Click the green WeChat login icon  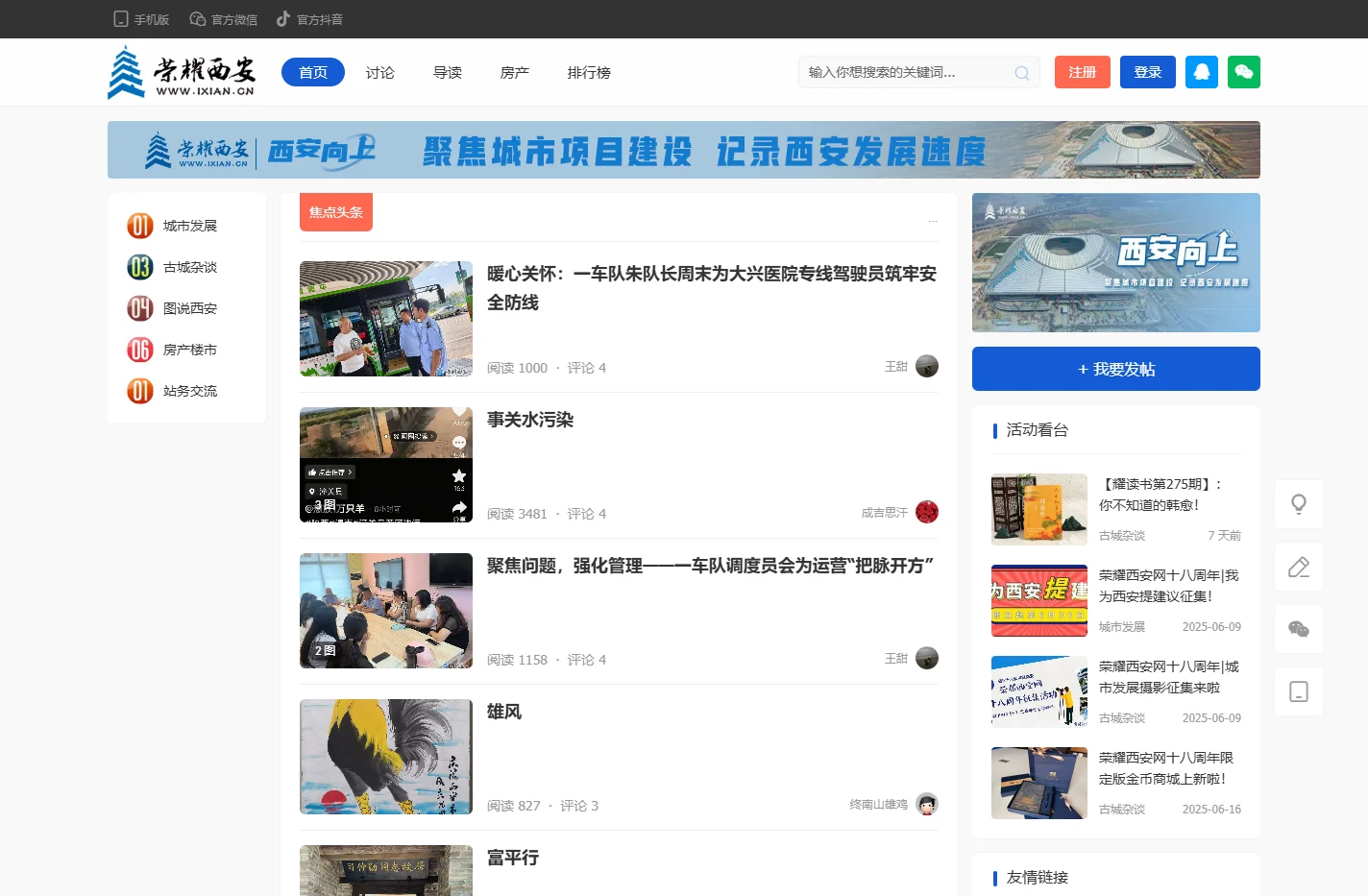(1244, 72)
